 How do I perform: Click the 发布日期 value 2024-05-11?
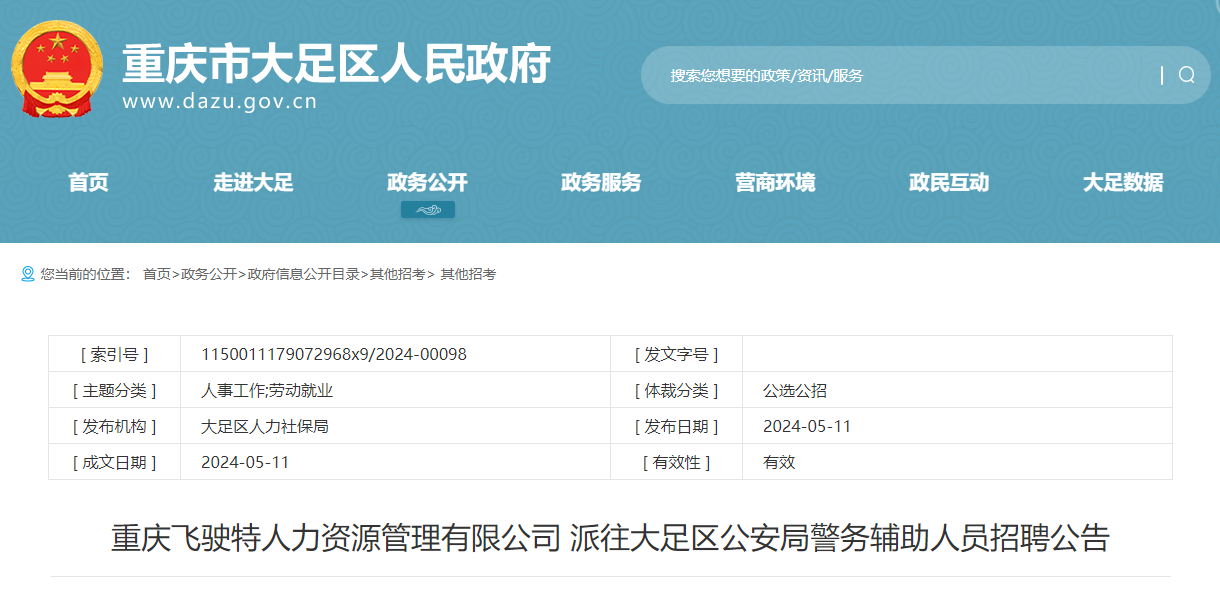807,426
